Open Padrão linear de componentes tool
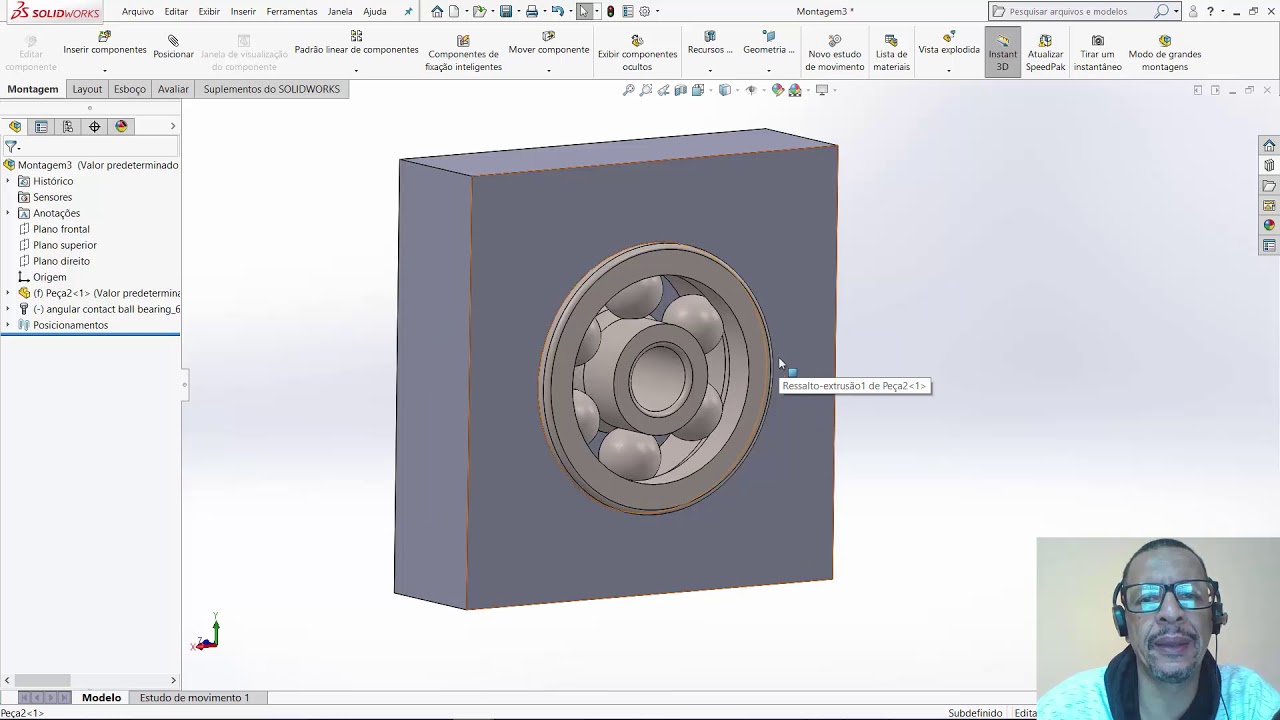1280x720 pixels. point(356,44)
